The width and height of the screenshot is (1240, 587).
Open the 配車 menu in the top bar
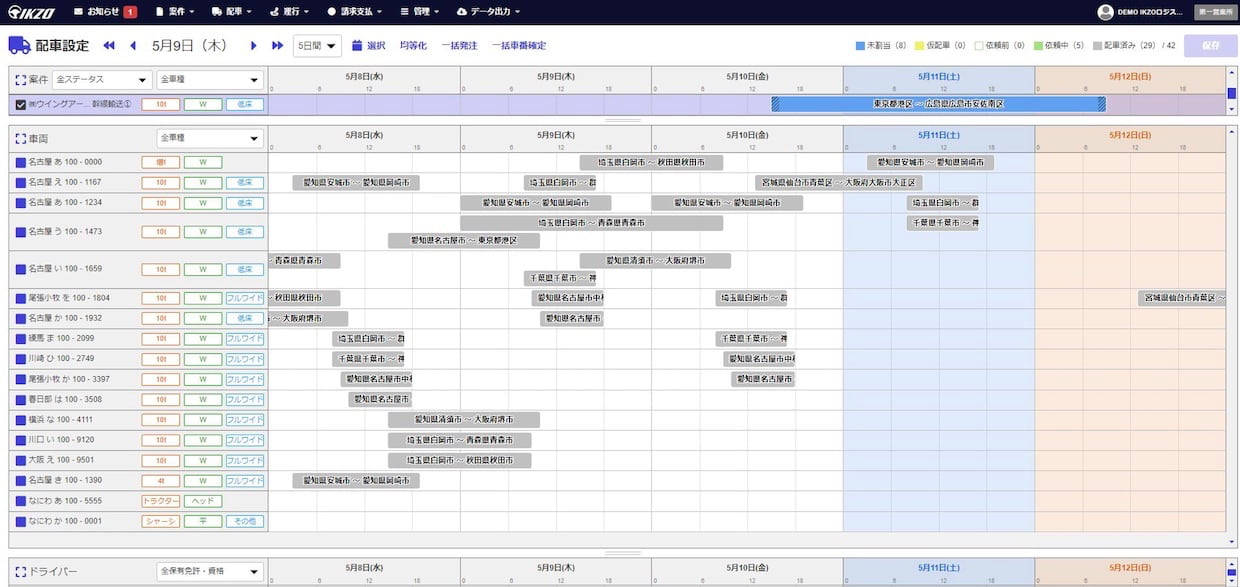pyautogui.click(x=231, y=12)
